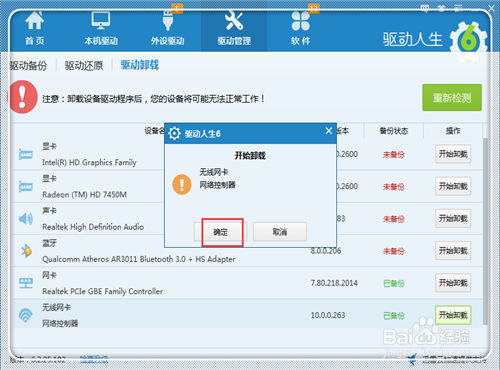This screenshot has width=500, height=370.
Task: Click 未备份 status for Bluetooth adapter
Action: tap(393, 251)
